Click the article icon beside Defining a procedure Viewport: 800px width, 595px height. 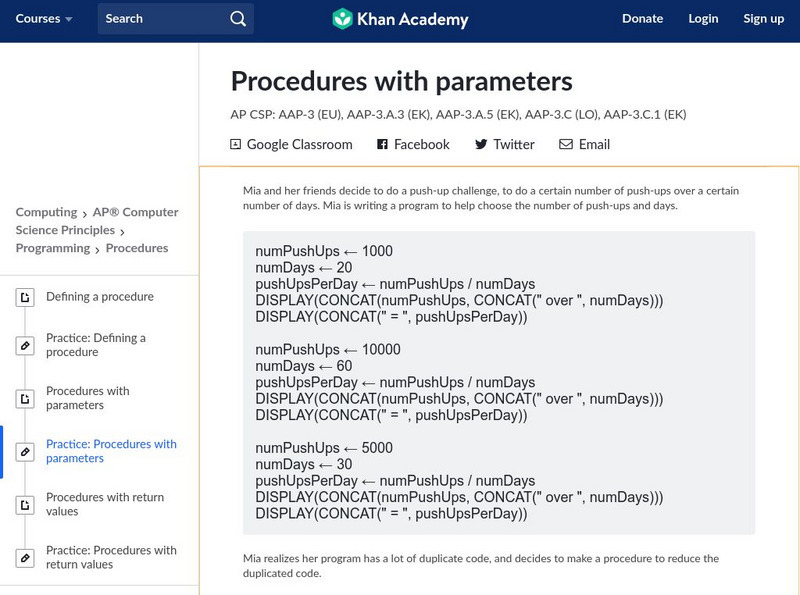tap(25, 297)
